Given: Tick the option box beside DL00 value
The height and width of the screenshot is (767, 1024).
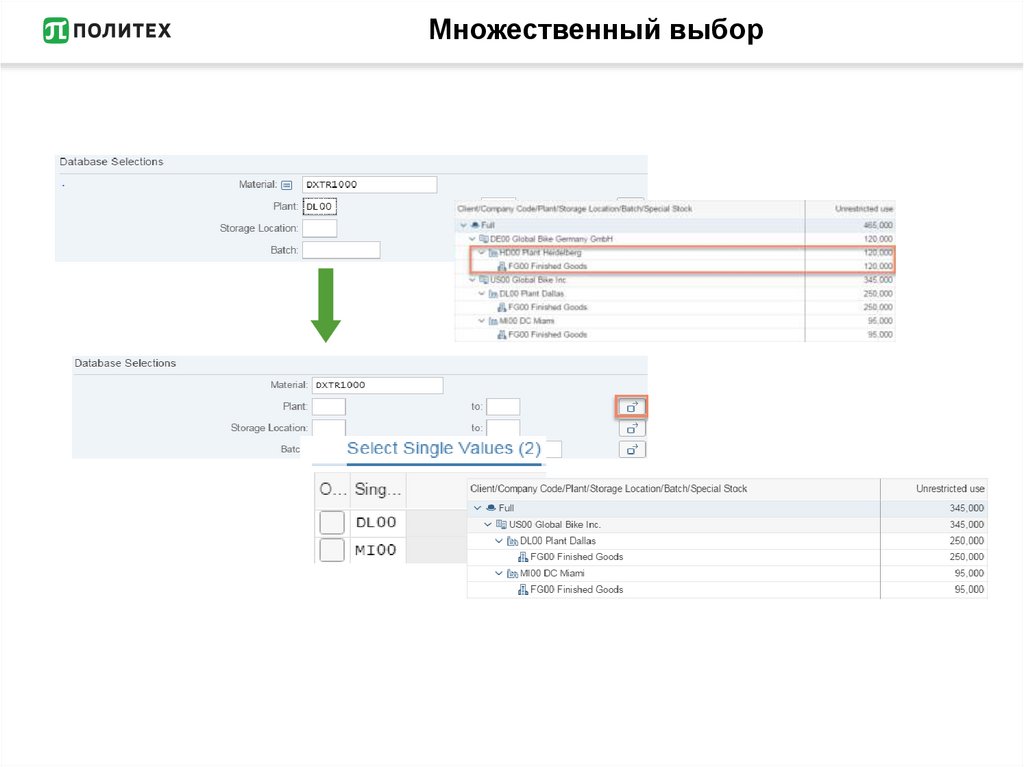Looking at the screenshot, I should pyautogui.click(x=331, y=523).
